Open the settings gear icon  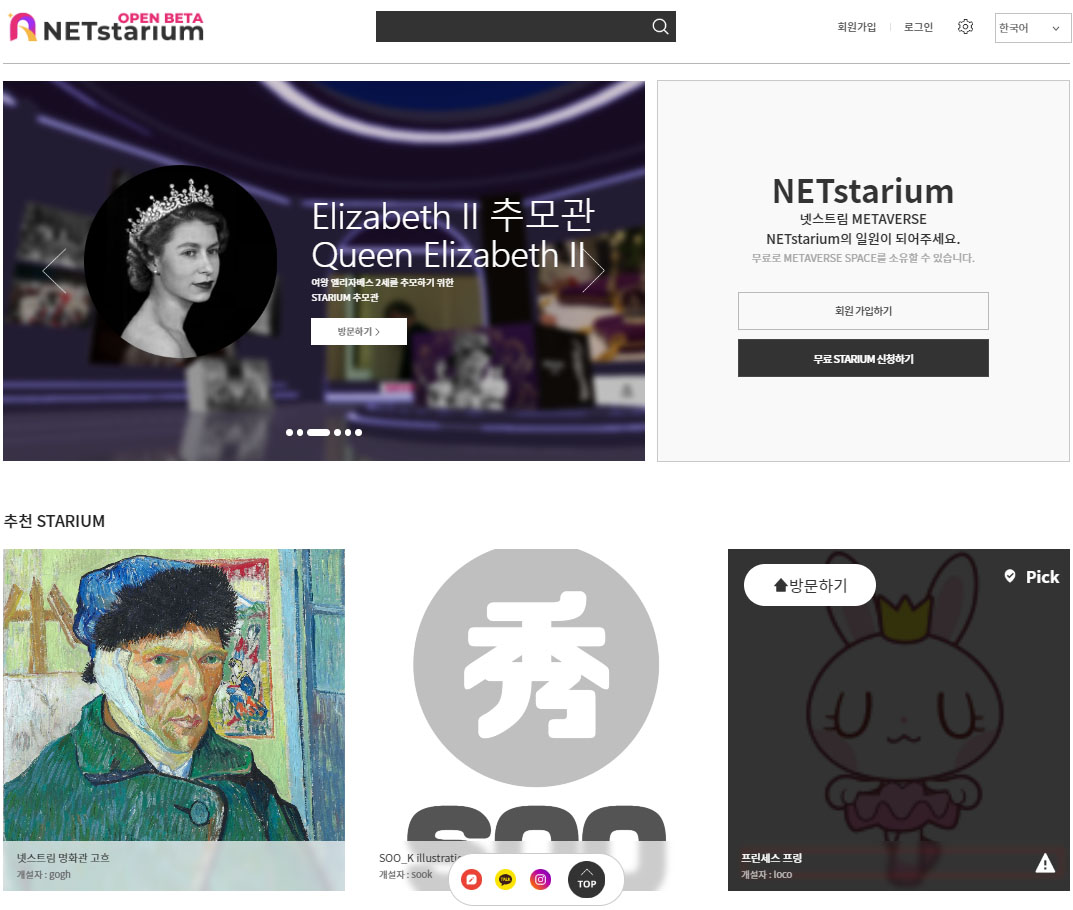coord(965,27)
